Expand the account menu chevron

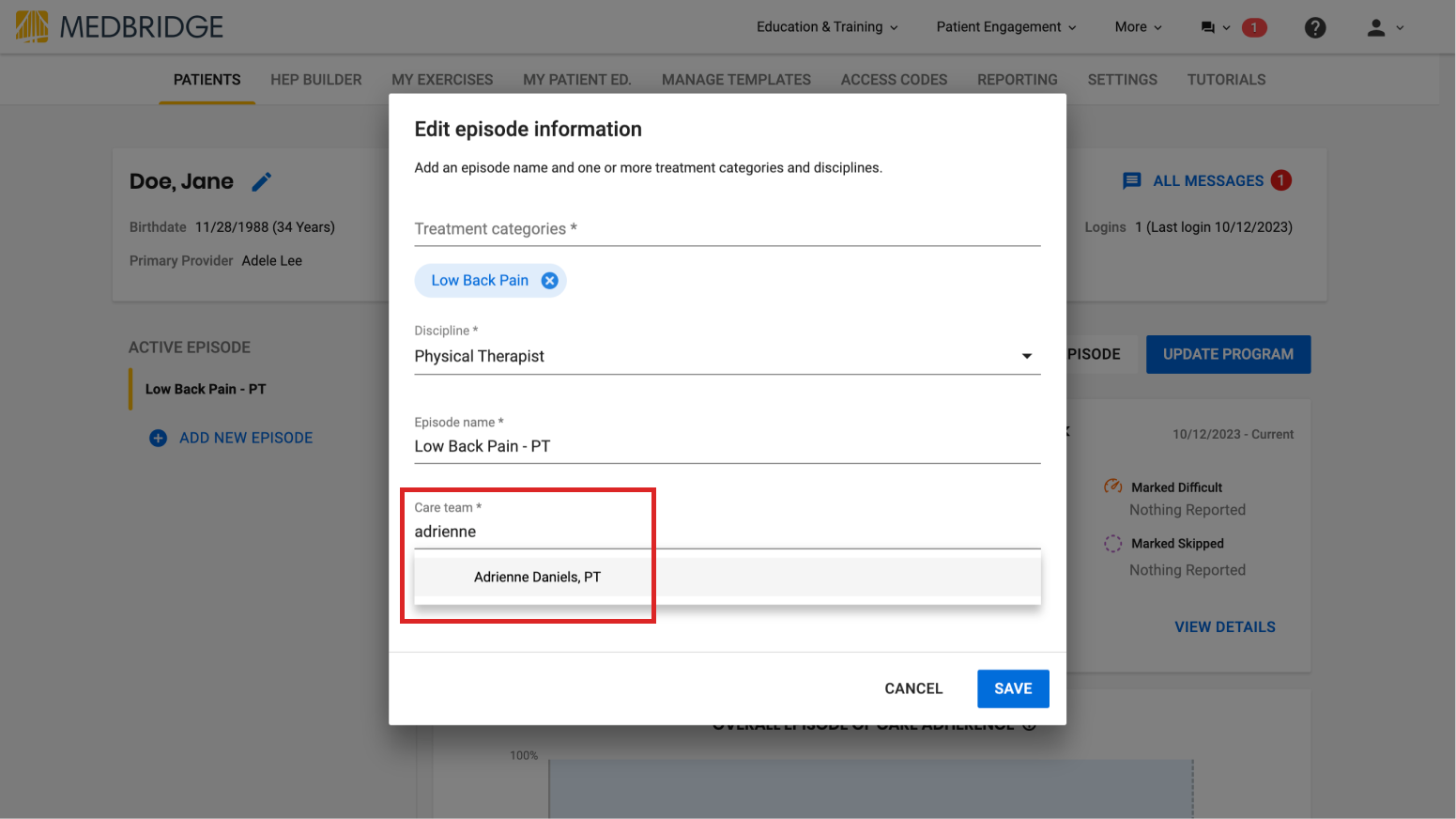(x=1400, y=27)
